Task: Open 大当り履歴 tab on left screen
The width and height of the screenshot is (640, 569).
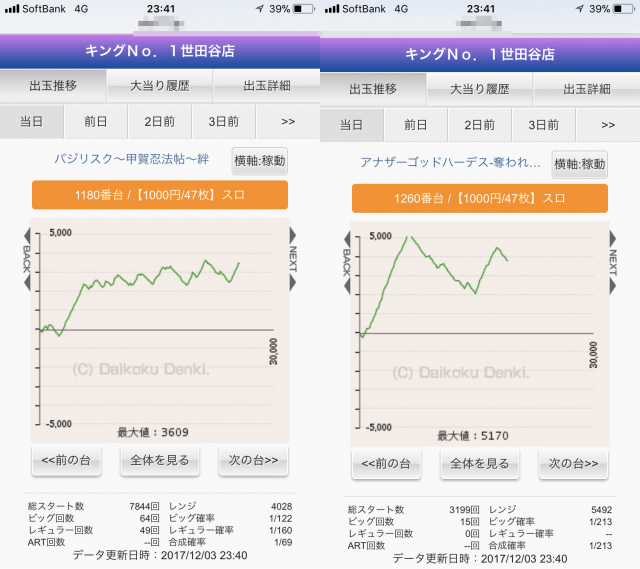Action: 159,86
